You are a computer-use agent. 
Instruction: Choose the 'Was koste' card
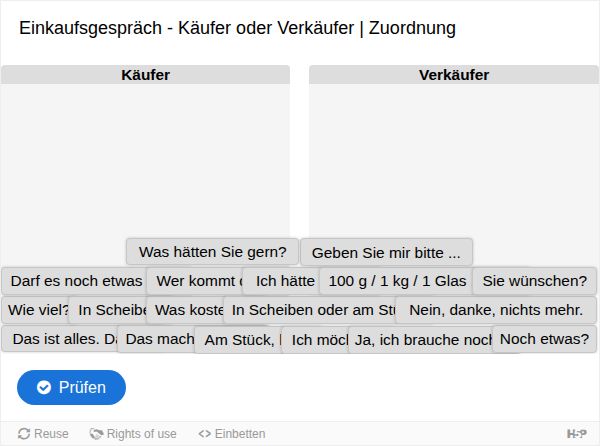tap(186, 310)
